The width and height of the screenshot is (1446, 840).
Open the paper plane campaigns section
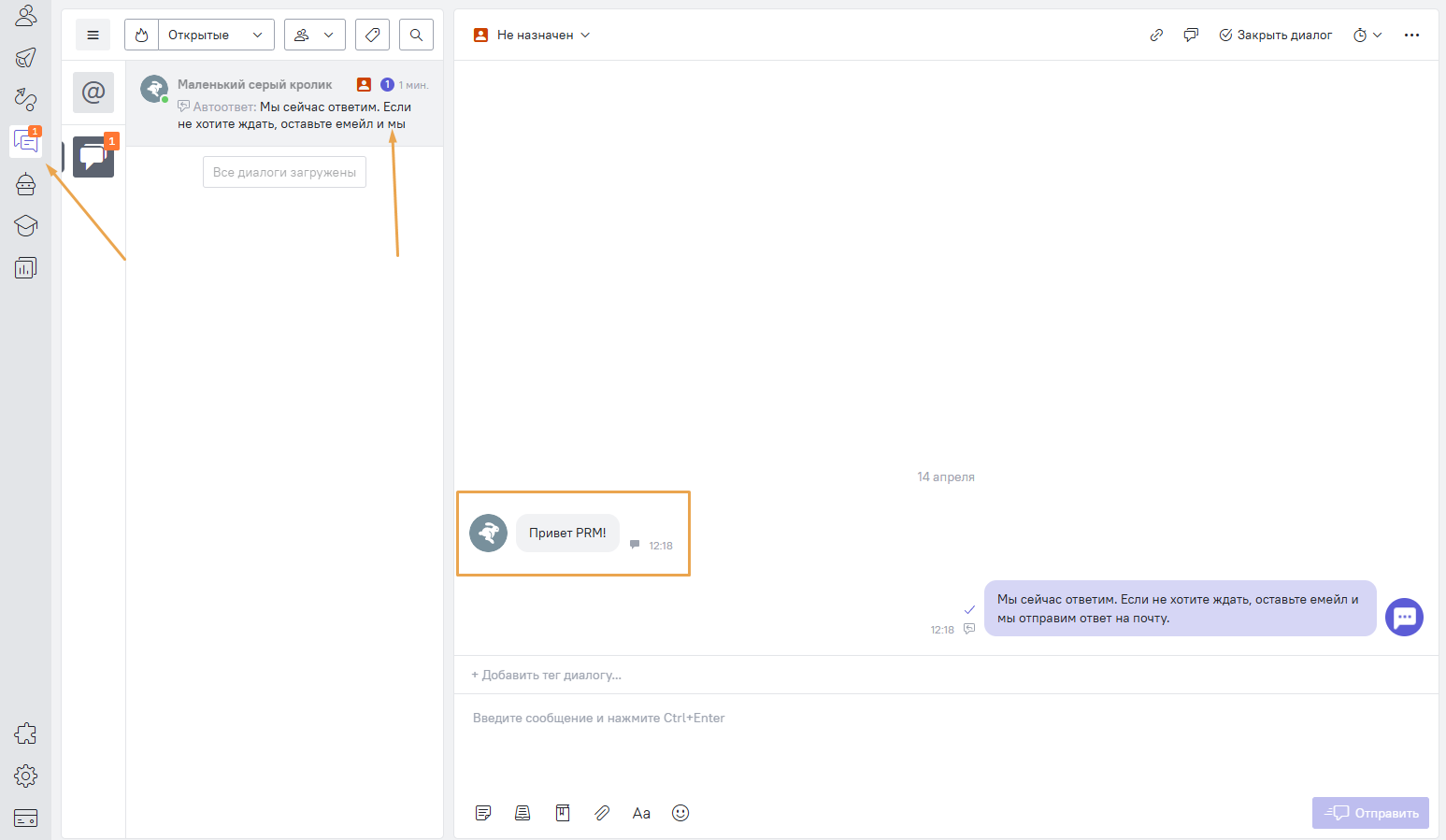click(x=25, y=58)
